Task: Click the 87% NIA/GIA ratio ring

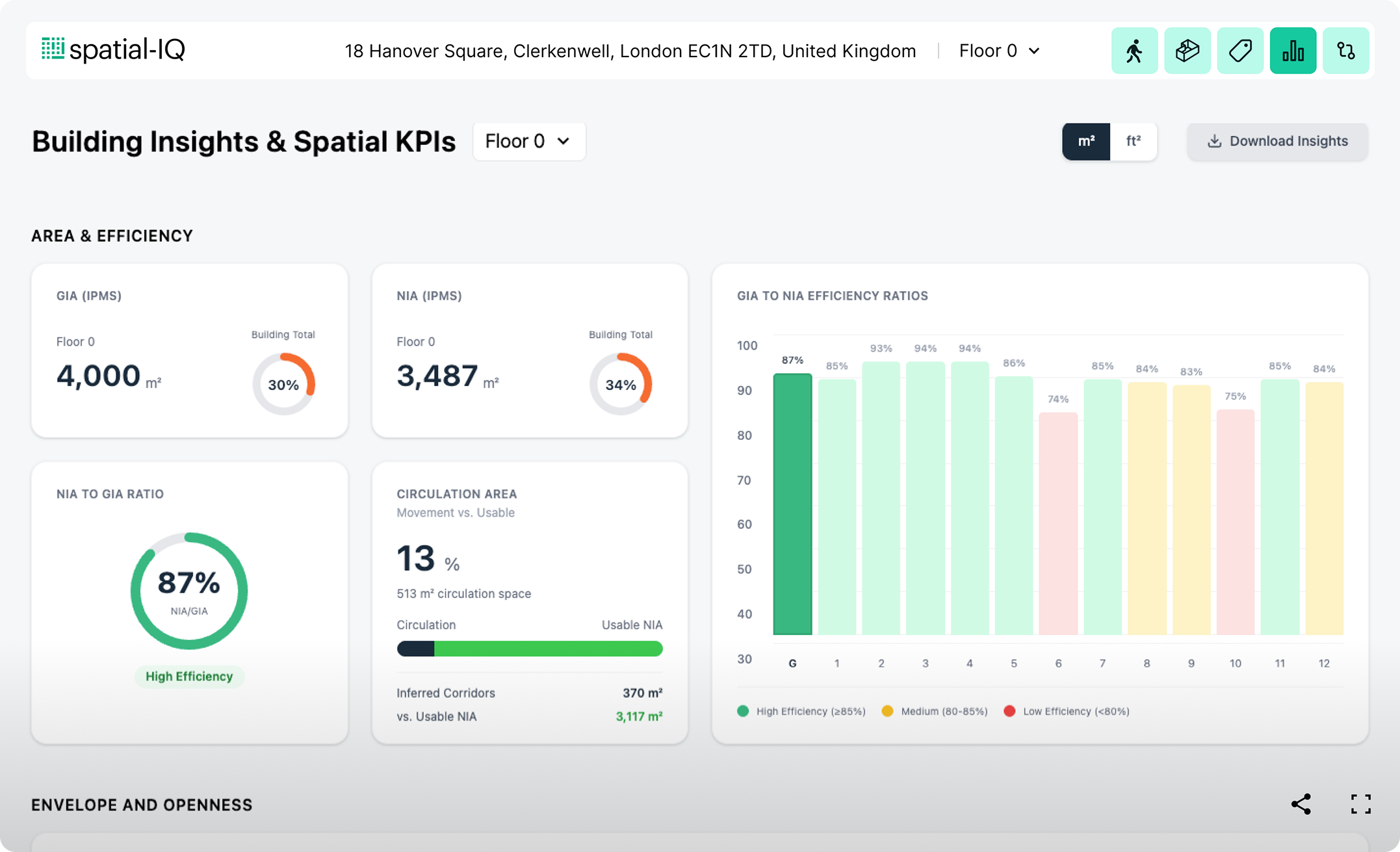Action: tap(189, 591)
